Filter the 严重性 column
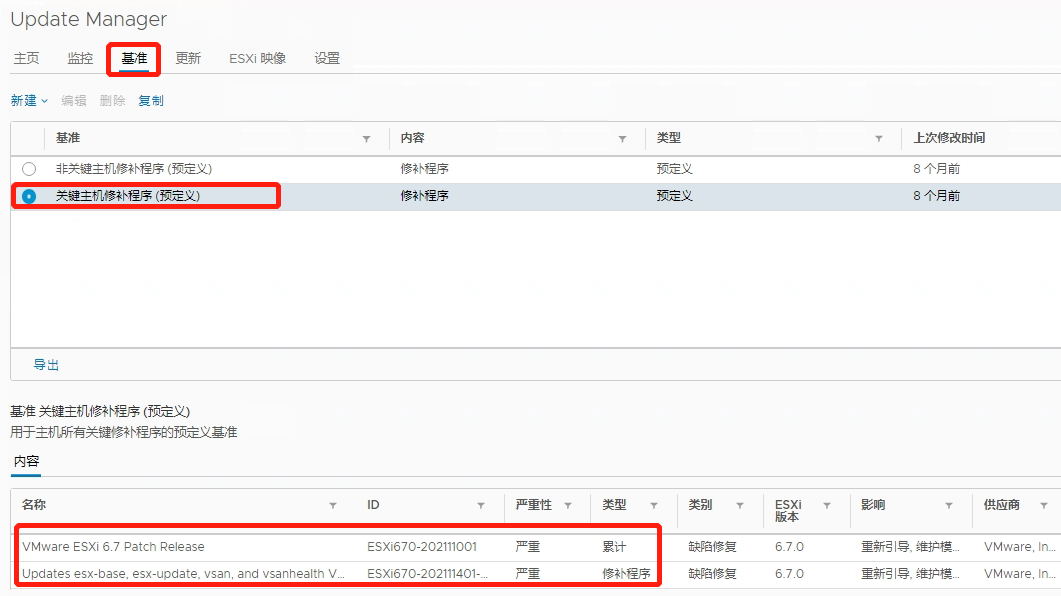1061x596 pixels. [568, 505]
